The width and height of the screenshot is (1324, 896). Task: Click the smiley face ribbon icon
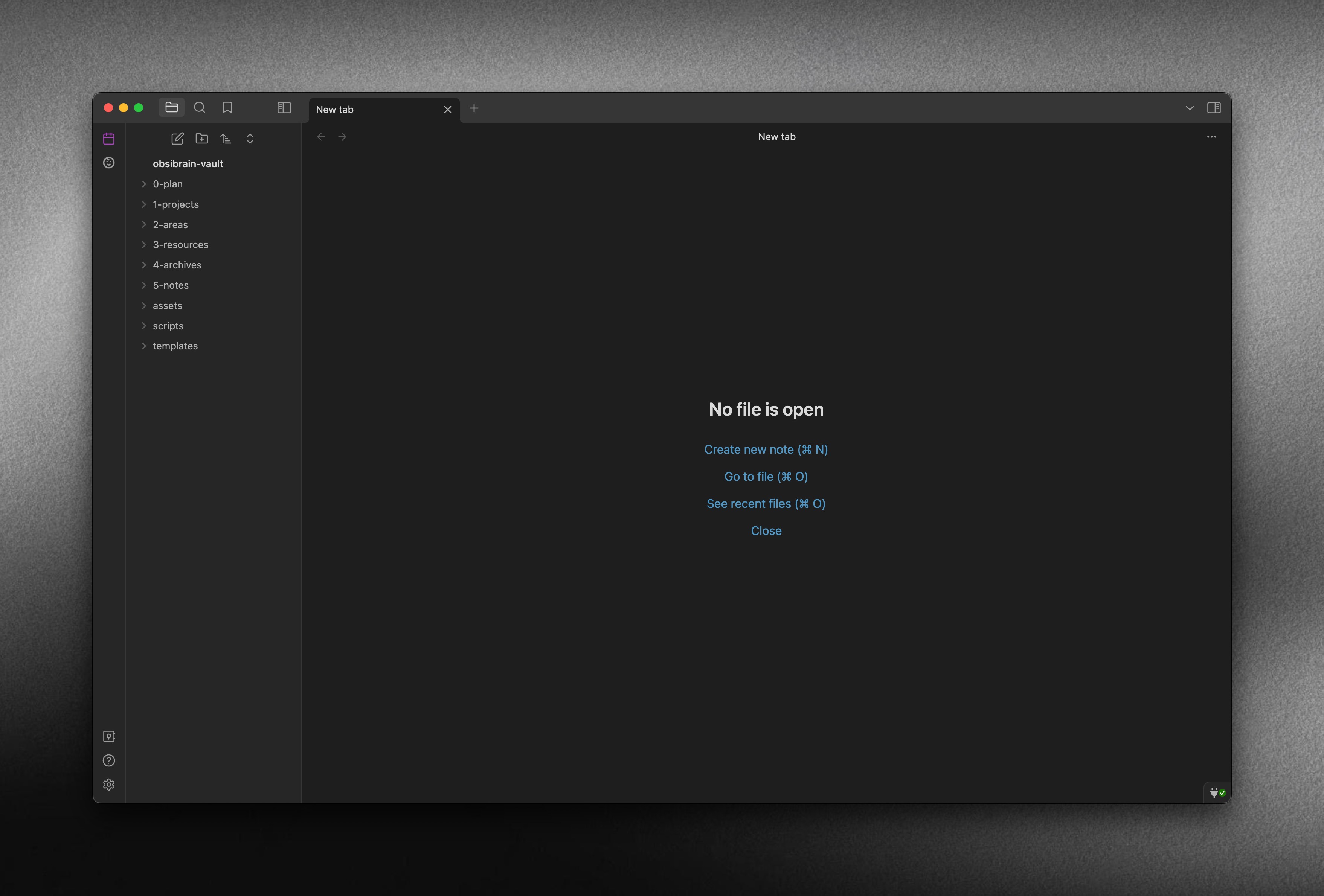[x=109, y=163]
